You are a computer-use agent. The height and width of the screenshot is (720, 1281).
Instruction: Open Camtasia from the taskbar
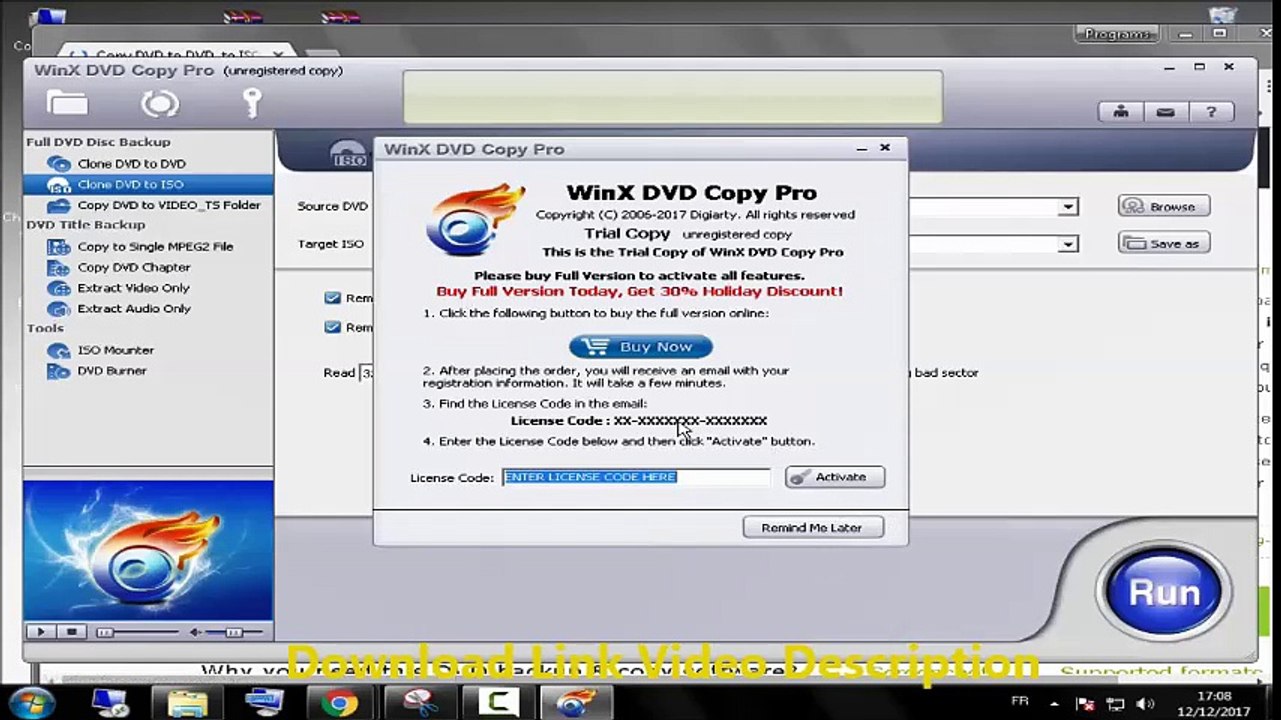point(497,703)
